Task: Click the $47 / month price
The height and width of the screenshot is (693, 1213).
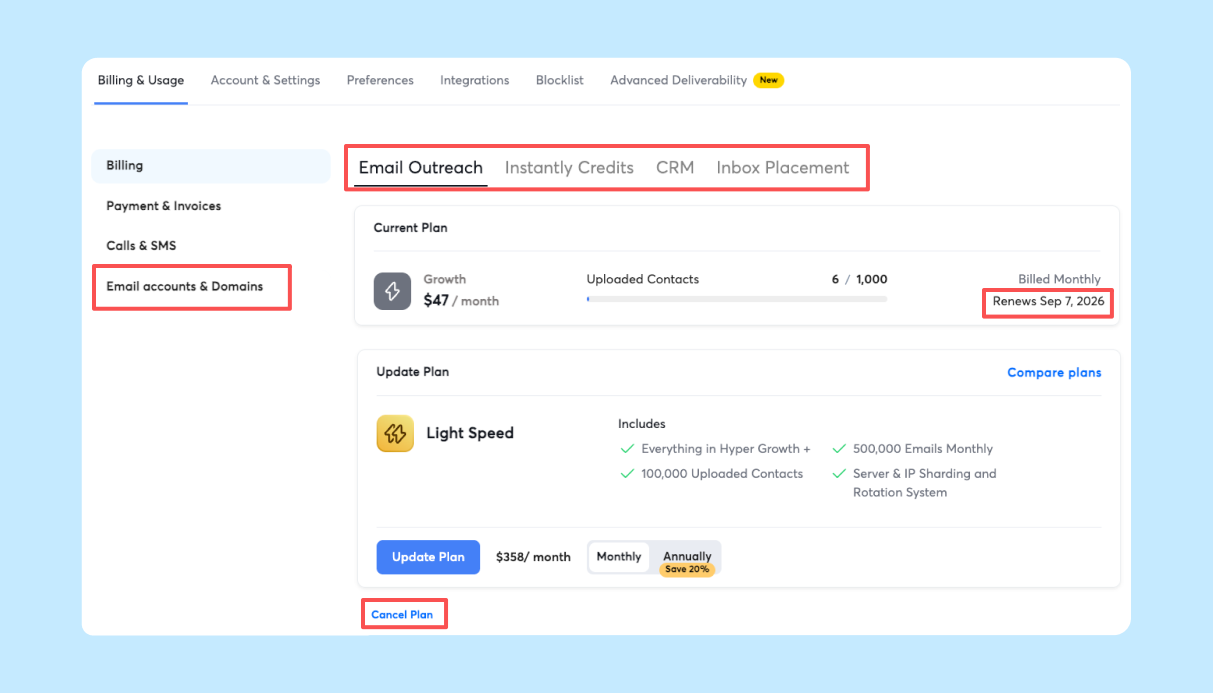Action: 461,300
